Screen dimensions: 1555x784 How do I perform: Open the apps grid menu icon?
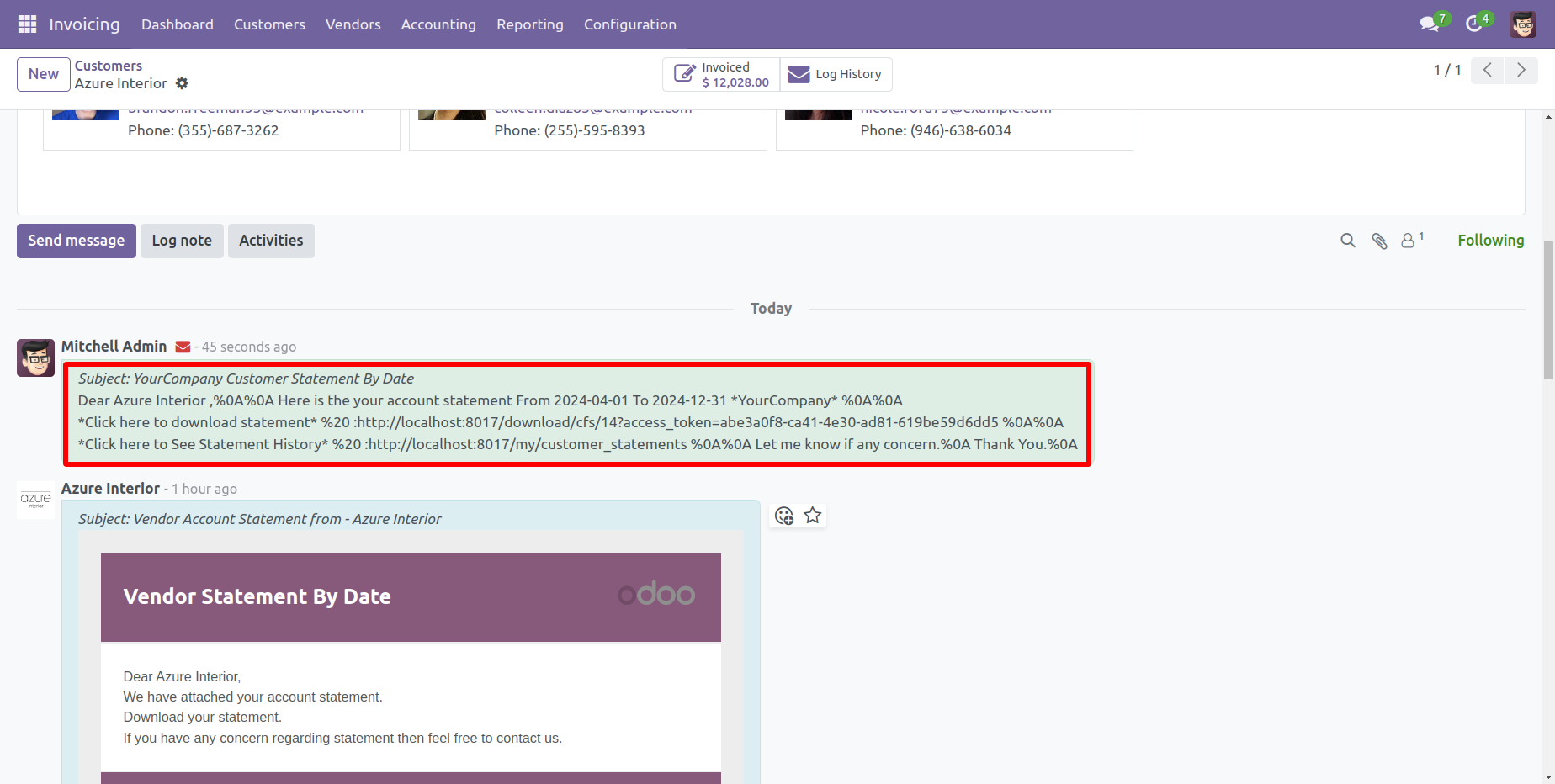[x=27, y=24]
